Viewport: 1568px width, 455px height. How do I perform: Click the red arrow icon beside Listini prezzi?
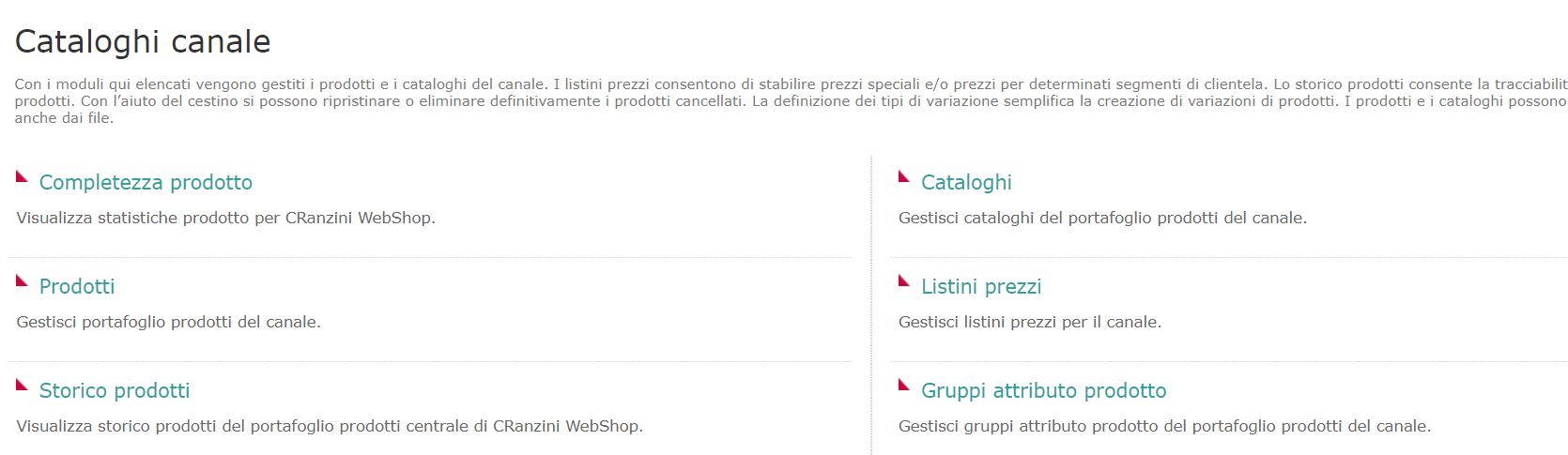(x=904, y=281)
